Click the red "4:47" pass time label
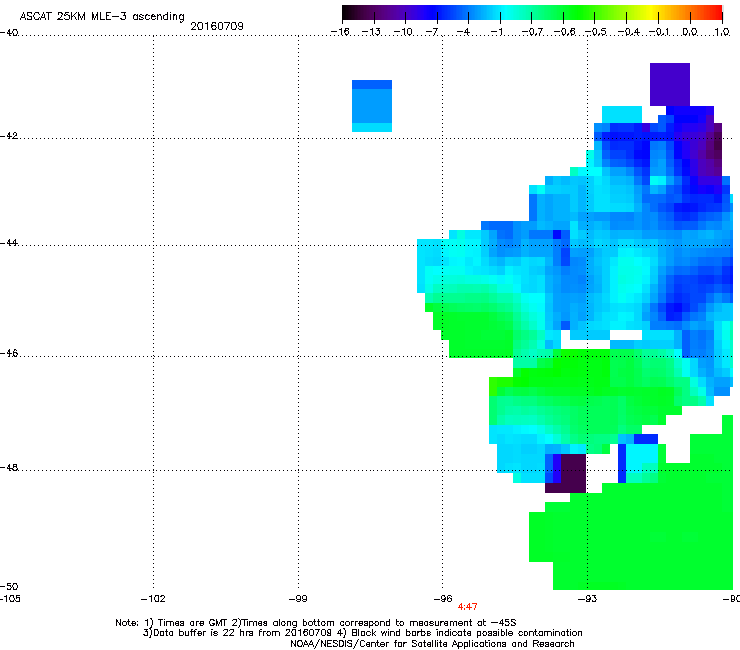Screen dimensions: 740x650 click(x=467, y=607)
